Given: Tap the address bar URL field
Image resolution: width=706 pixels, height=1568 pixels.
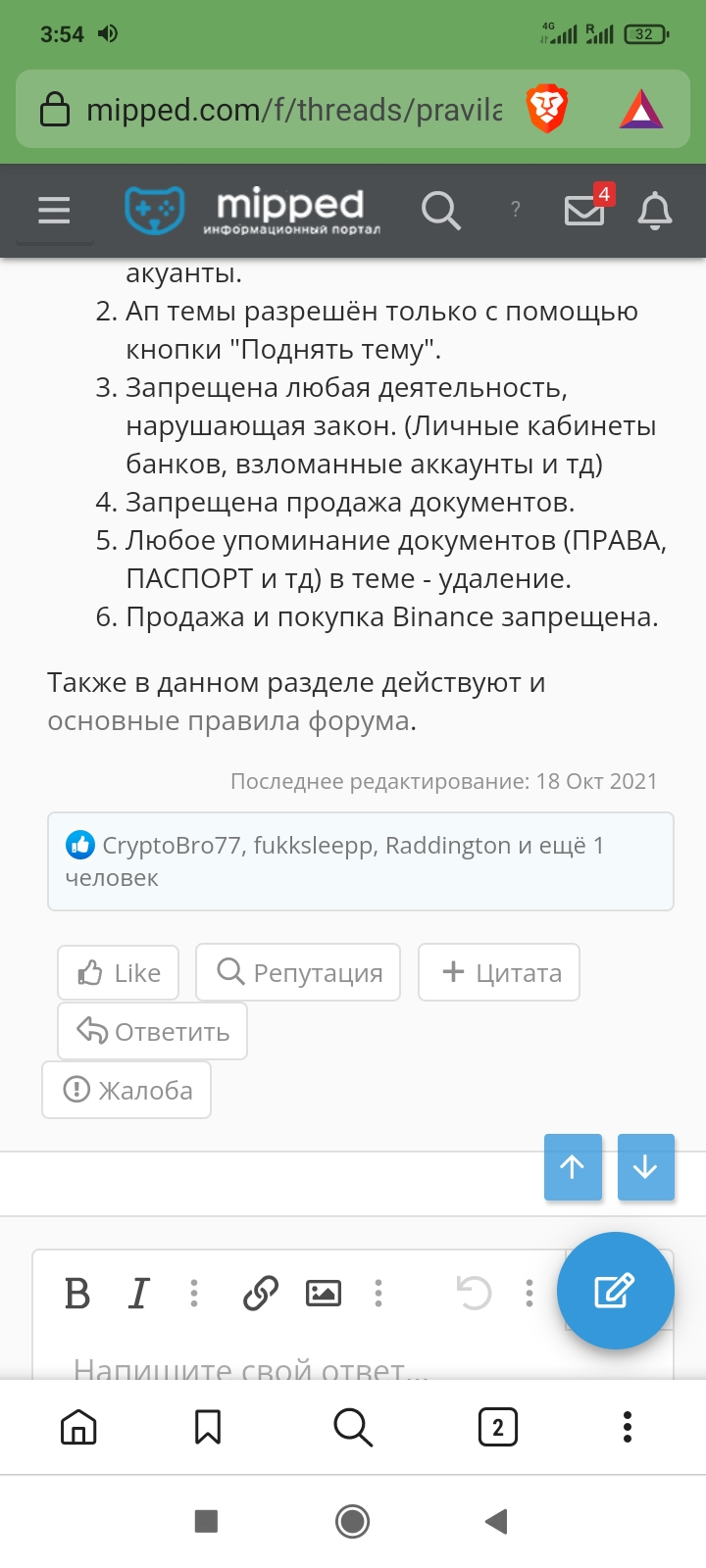Looking at the screenshot, I should pyautogui.click(x=294, y=110).
